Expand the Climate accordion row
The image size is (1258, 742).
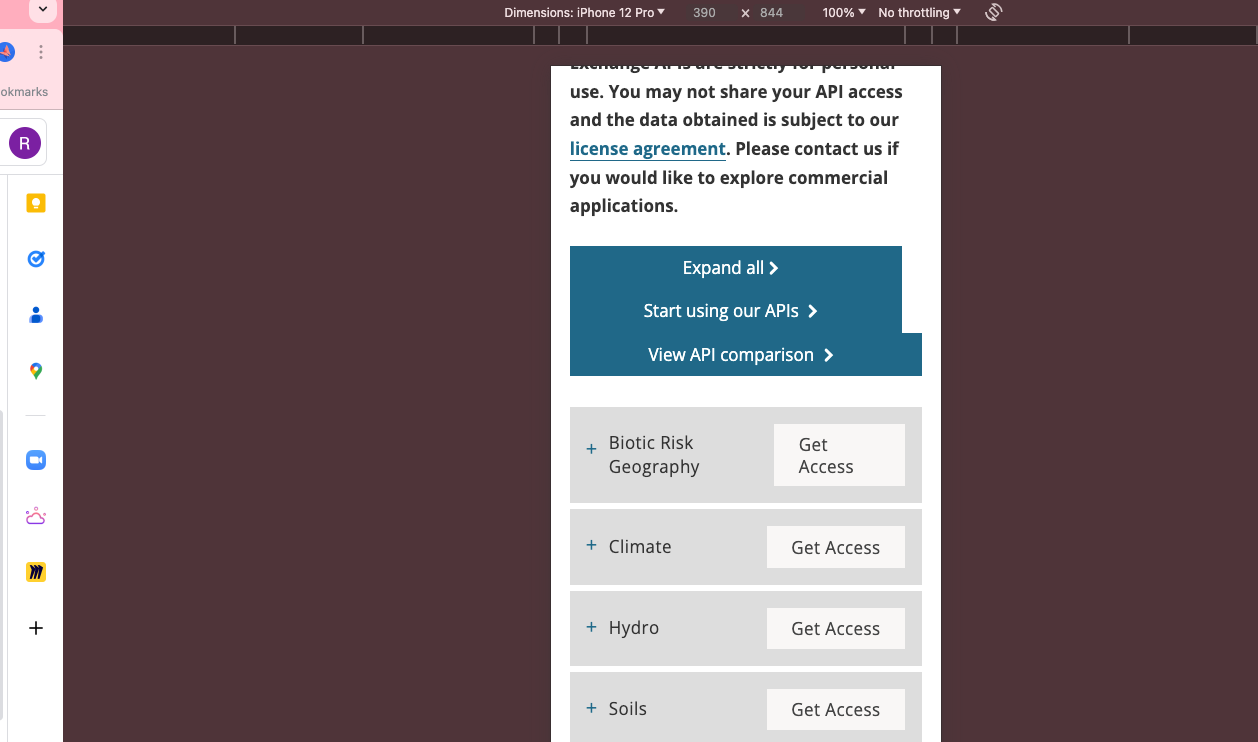point(591,546)
